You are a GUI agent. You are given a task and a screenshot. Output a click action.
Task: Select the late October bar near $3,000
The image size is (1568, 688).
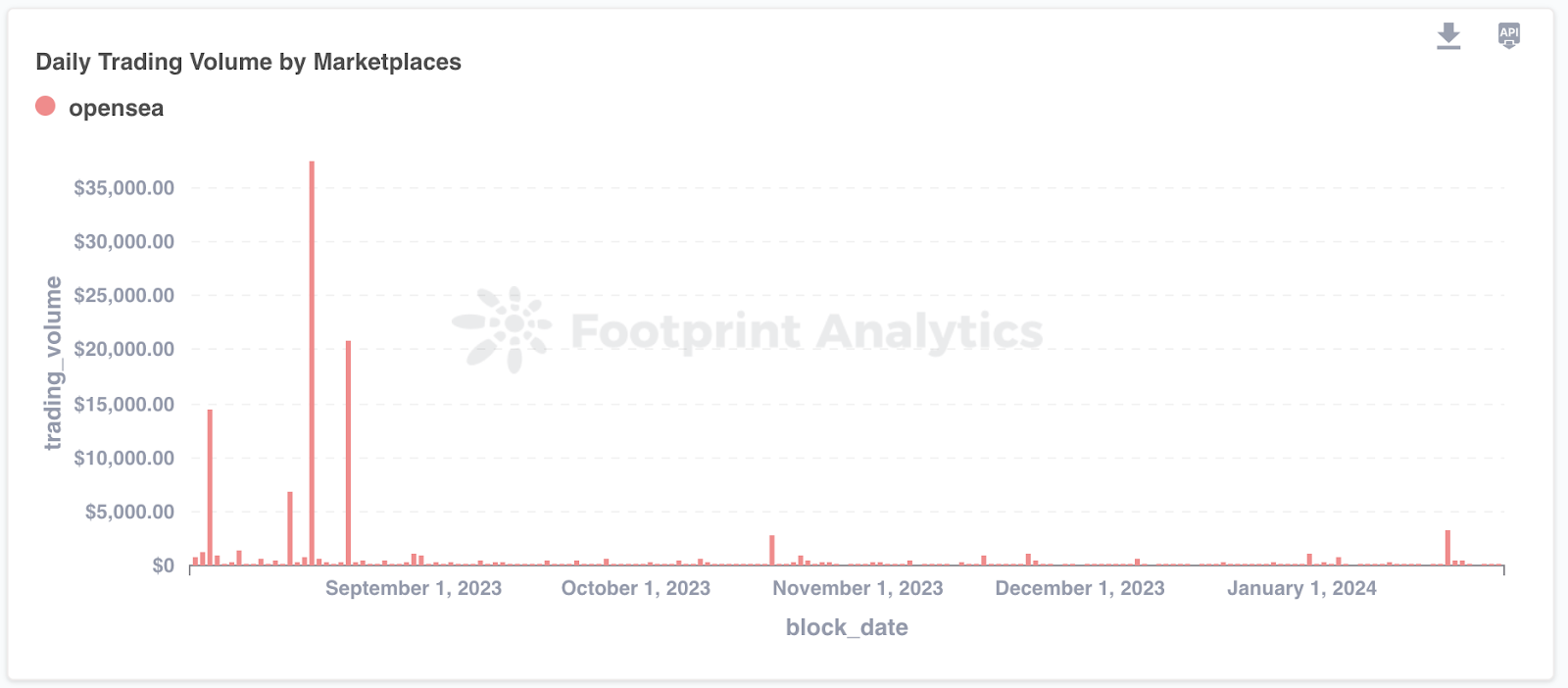tap(772, 550)
